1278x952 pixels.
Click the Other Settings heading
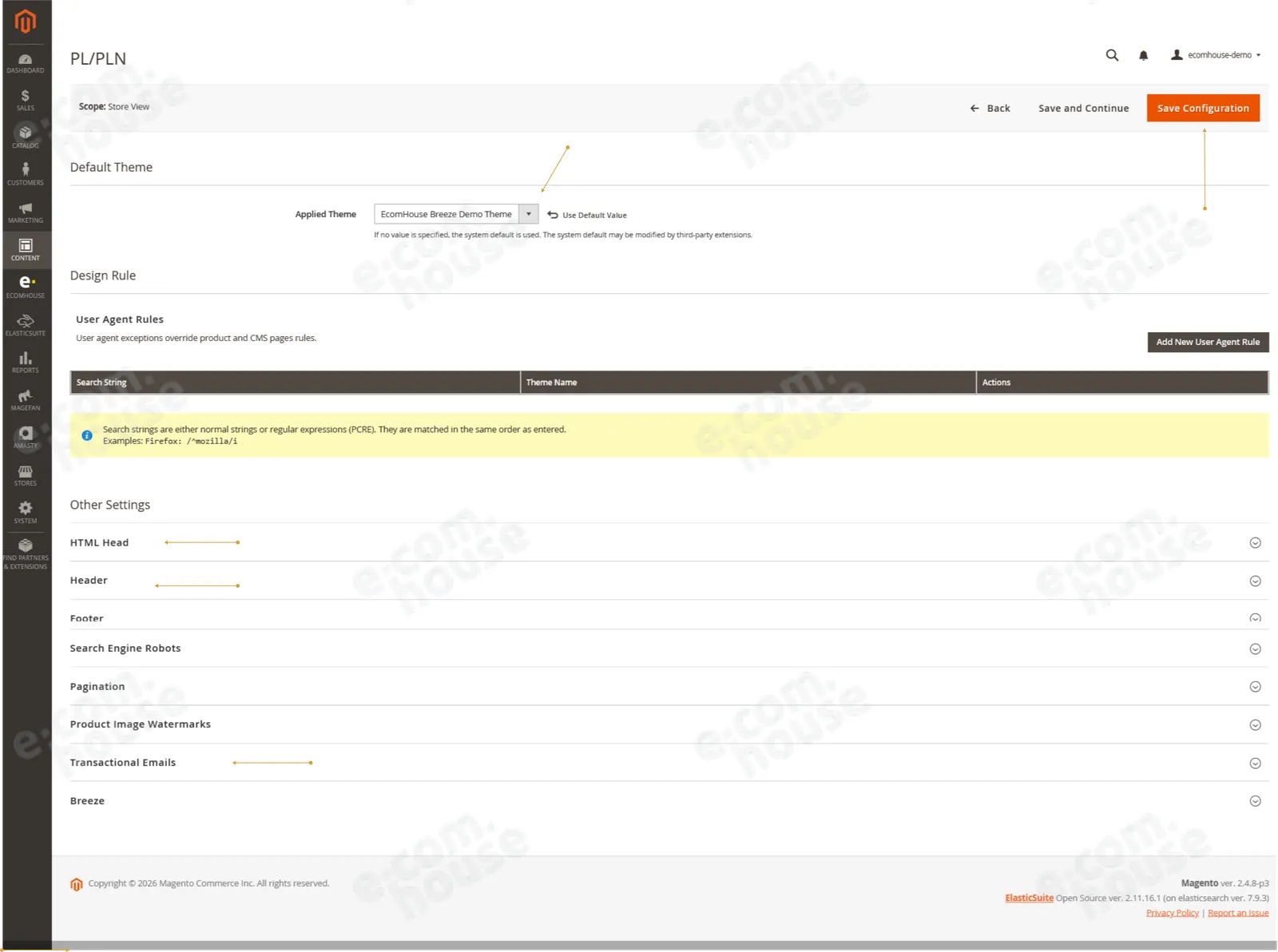[x=110, y=505]
